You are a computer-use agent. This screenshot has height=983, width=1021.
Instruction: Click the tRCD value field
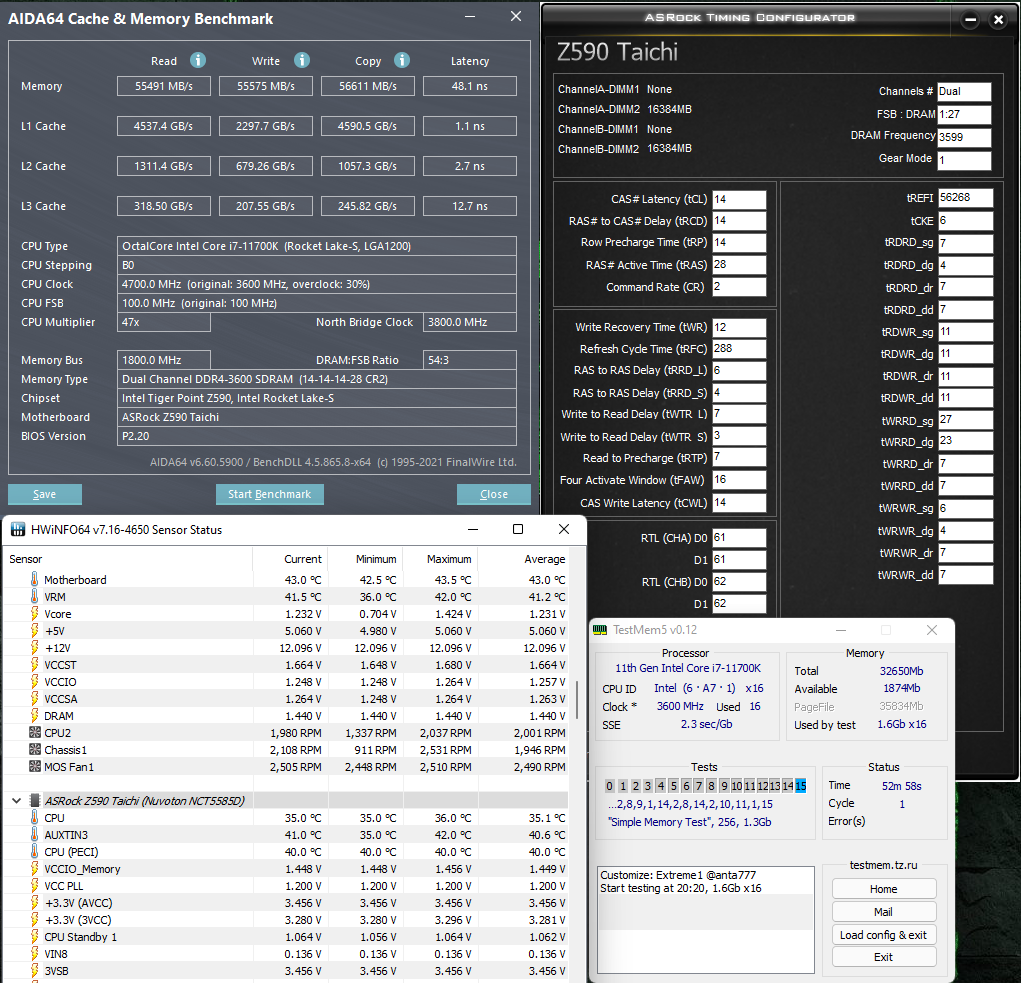click(739, 221)
